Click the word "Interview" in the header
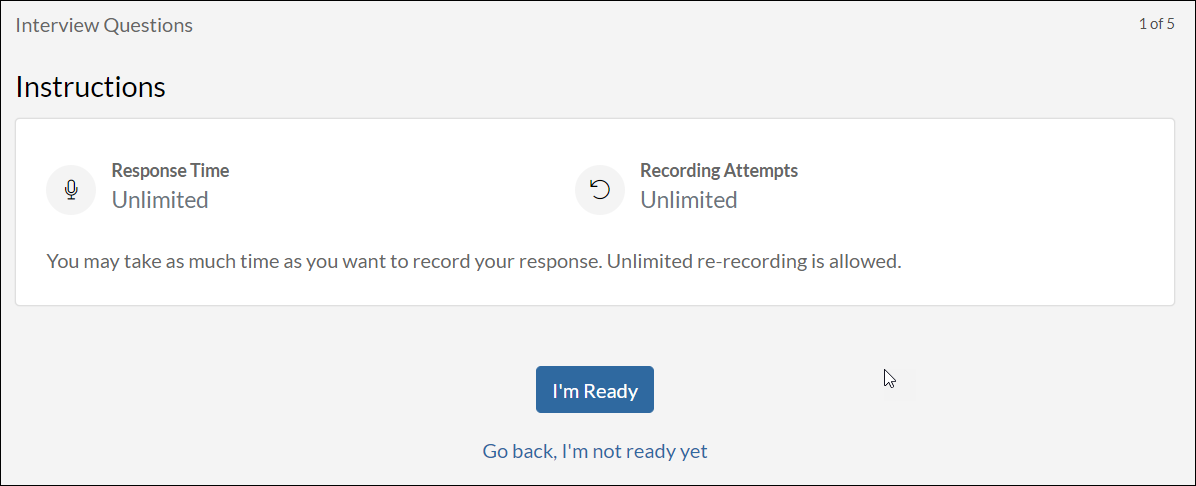Viewport: 1196px width, 486px height. click(58, 25)
